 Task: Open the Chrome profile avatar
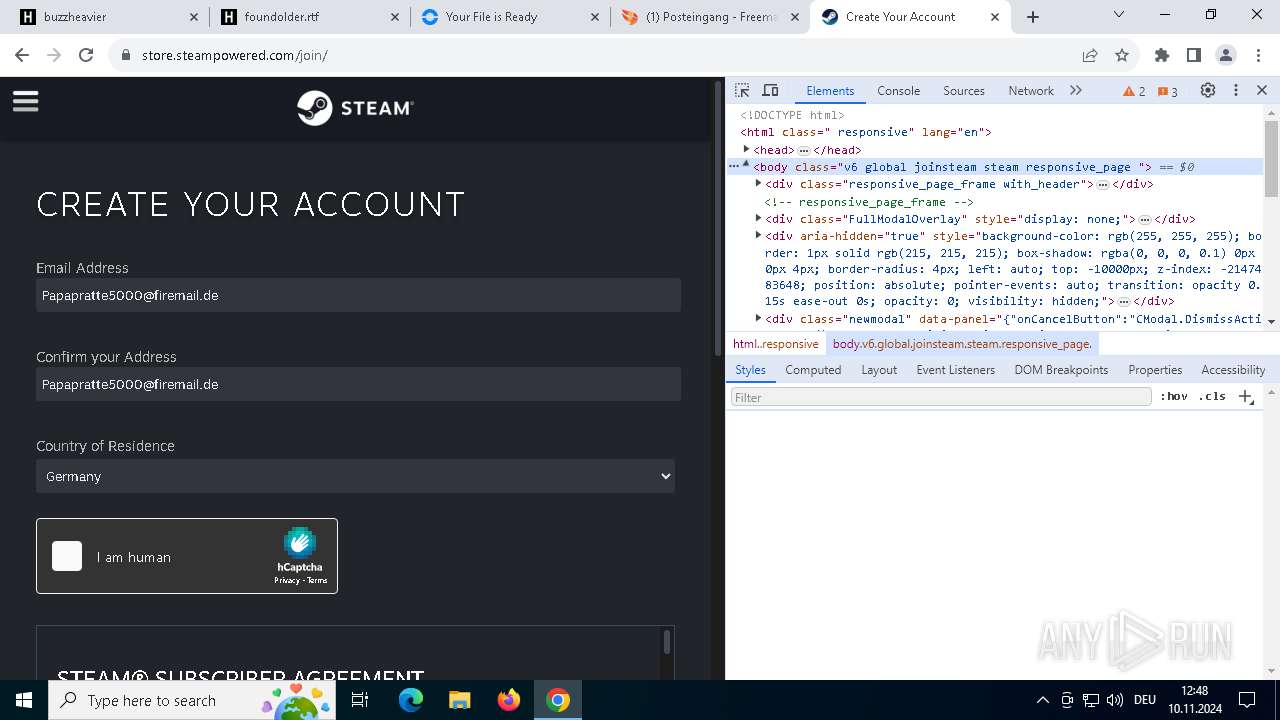coord(1226,55)
